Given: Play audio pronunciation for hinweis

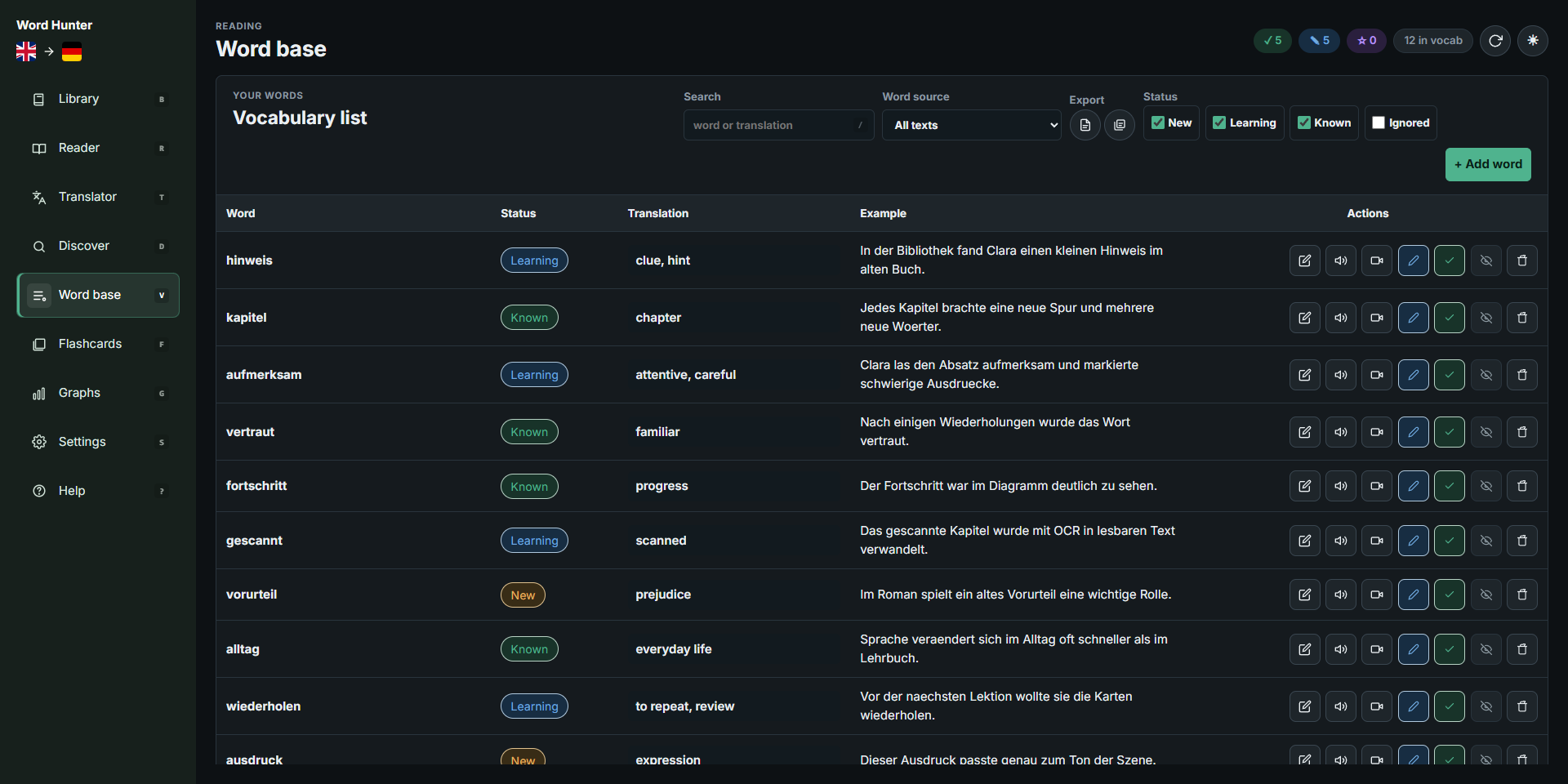Looking at the screenshot, I should (1341, 261).
